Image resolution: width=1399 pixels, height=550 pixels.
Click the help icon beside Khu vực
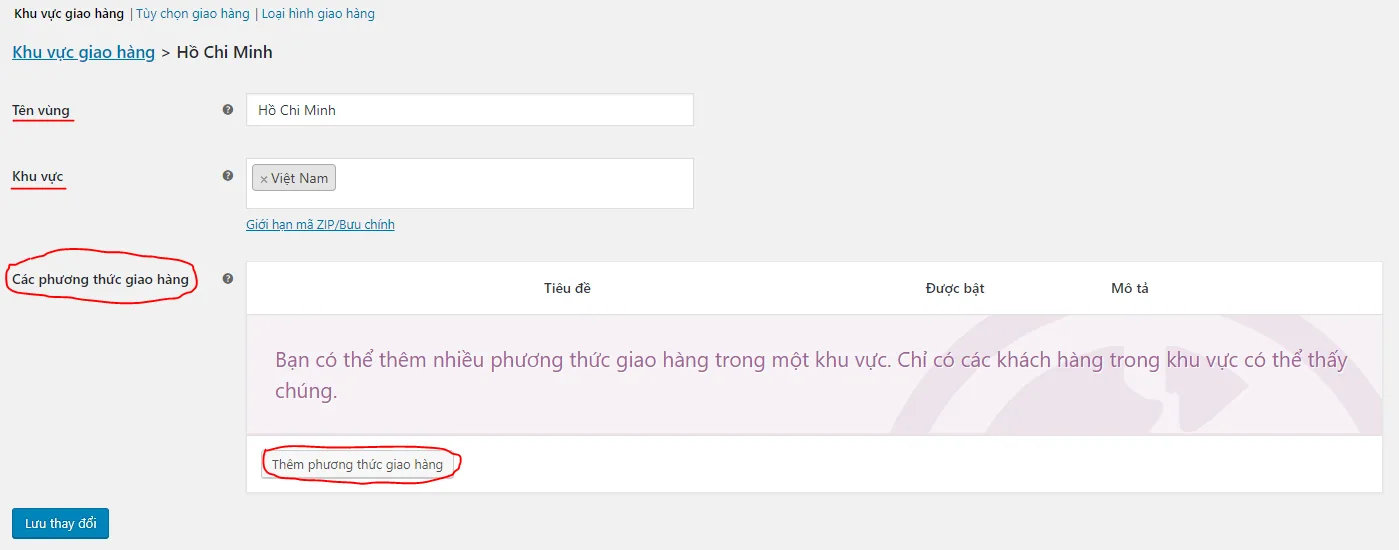[228, 175]
